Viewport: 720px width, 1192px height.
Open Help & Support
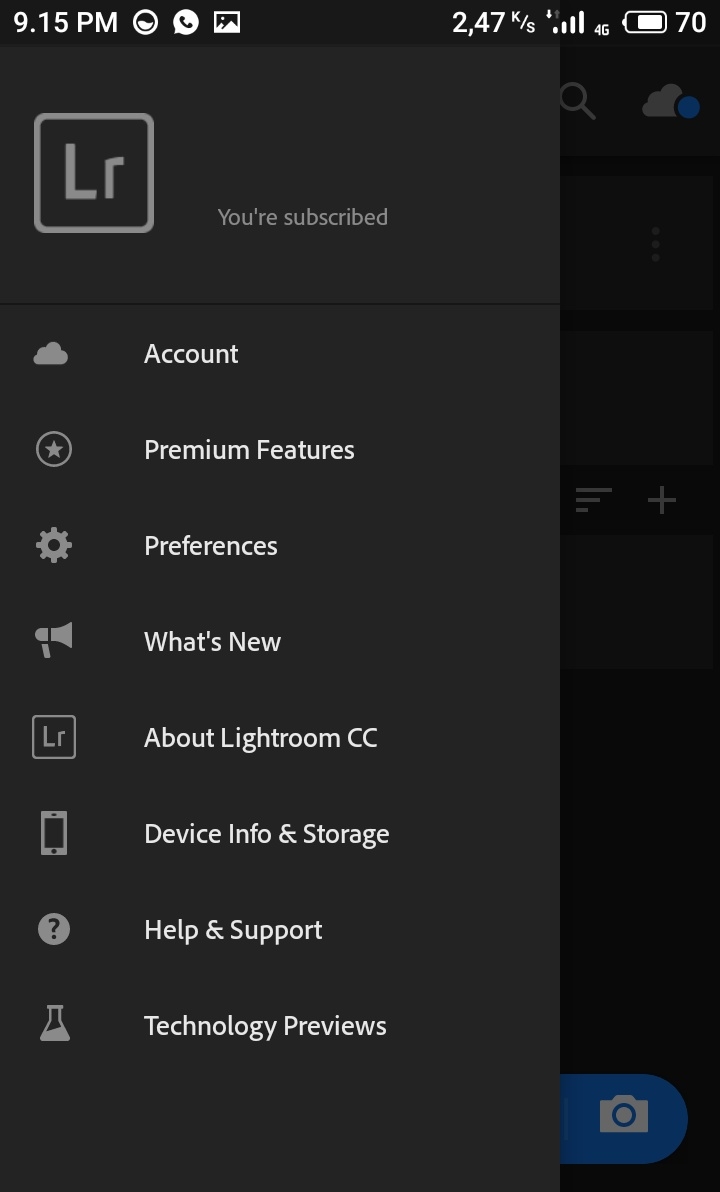tap(280, 929)
